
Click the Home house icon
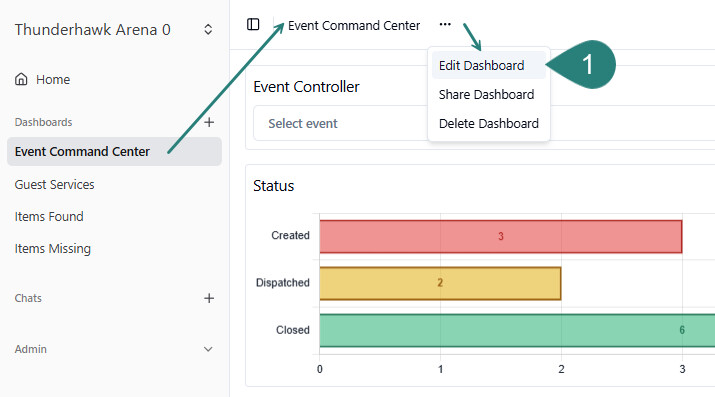pos(21,79)
